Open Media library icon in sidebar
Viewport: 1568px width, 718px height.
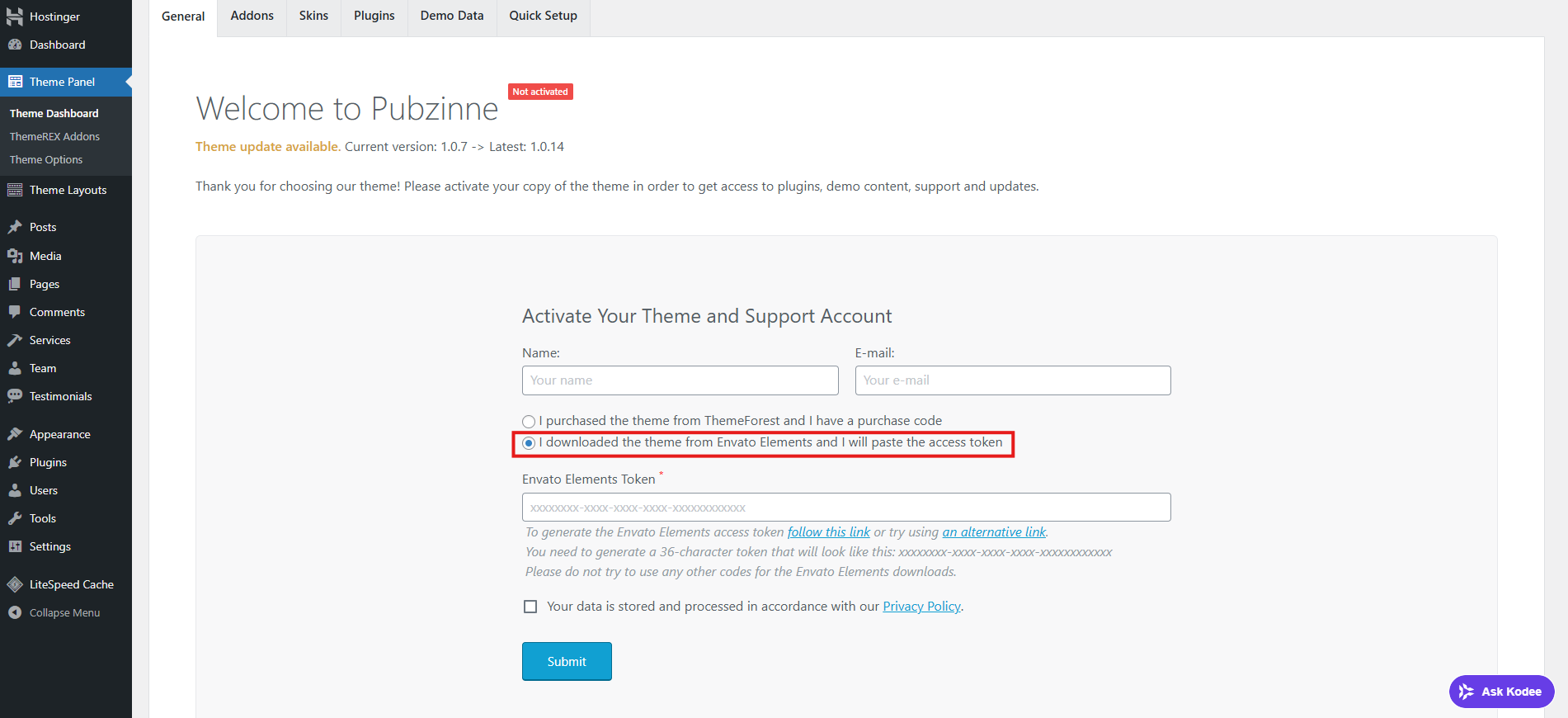coord(15,256)
